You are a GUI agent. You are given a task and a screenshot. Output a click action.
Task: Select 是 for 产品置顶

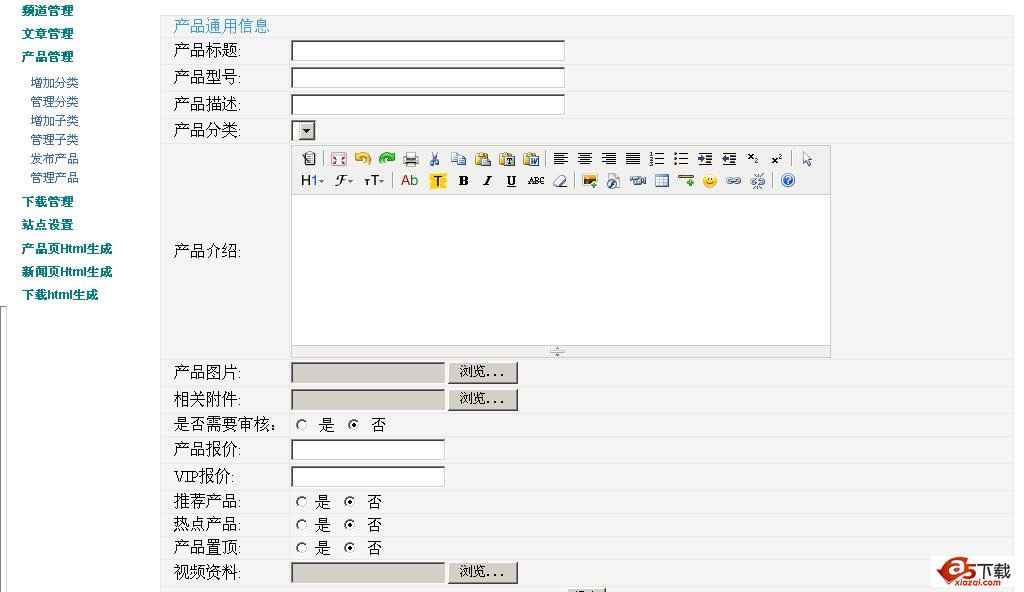pos(301,548)
